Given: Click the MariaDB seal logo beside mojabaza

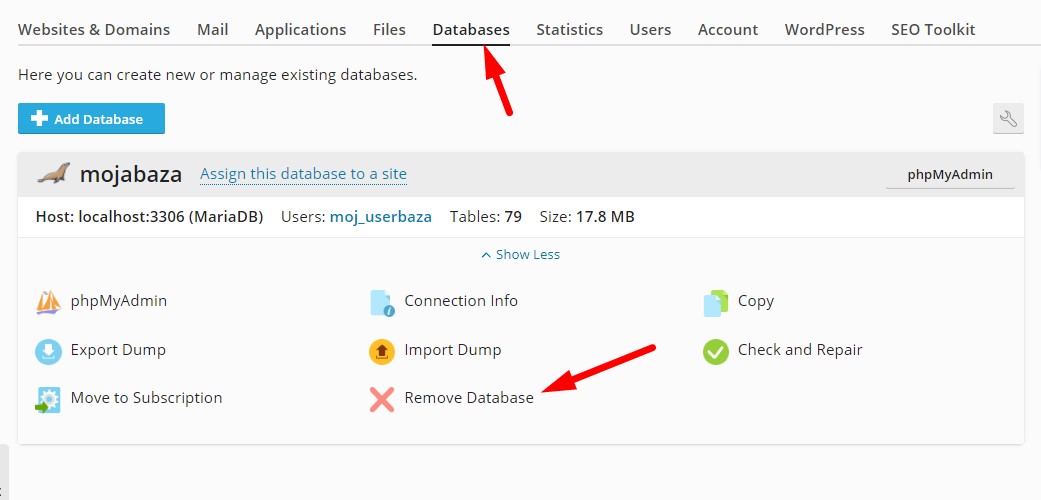Looking at the screenshot, I should click(53, 173).
